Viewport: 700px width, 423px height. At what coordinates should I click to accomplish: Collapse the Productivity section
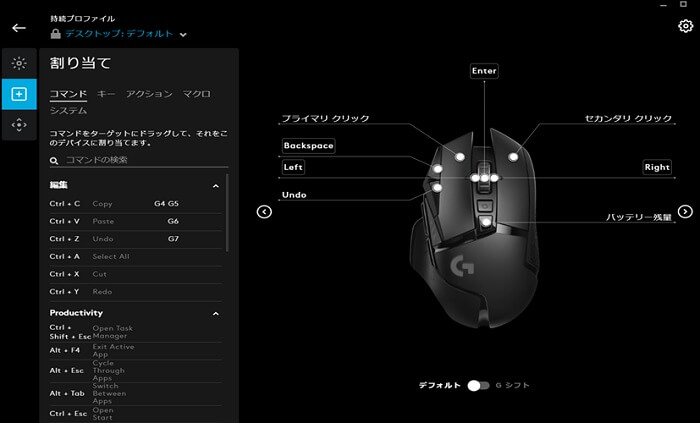point(216,314)
